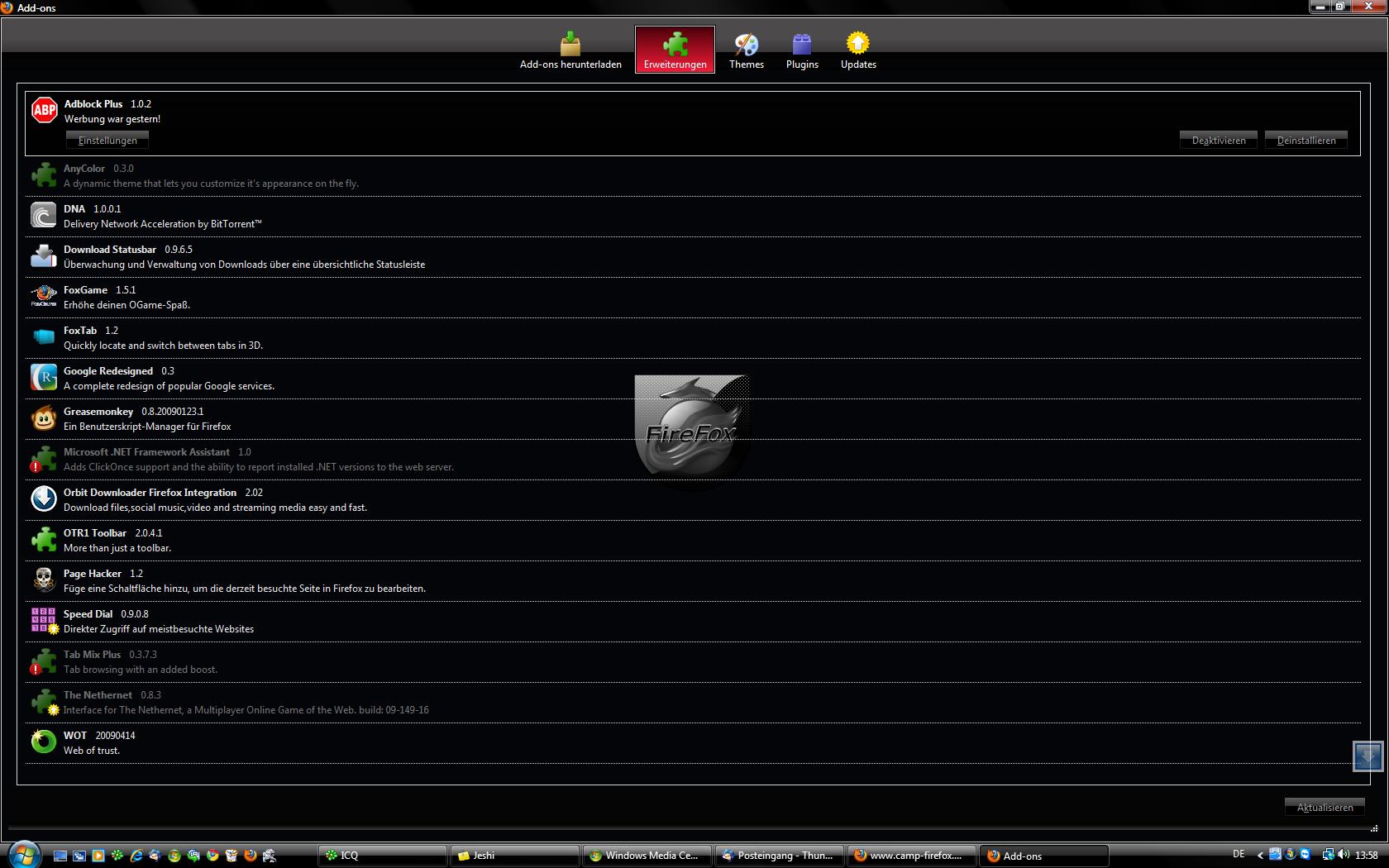
Task: Select the Google Redesigned extension name
Action: (x=108, y=371)
